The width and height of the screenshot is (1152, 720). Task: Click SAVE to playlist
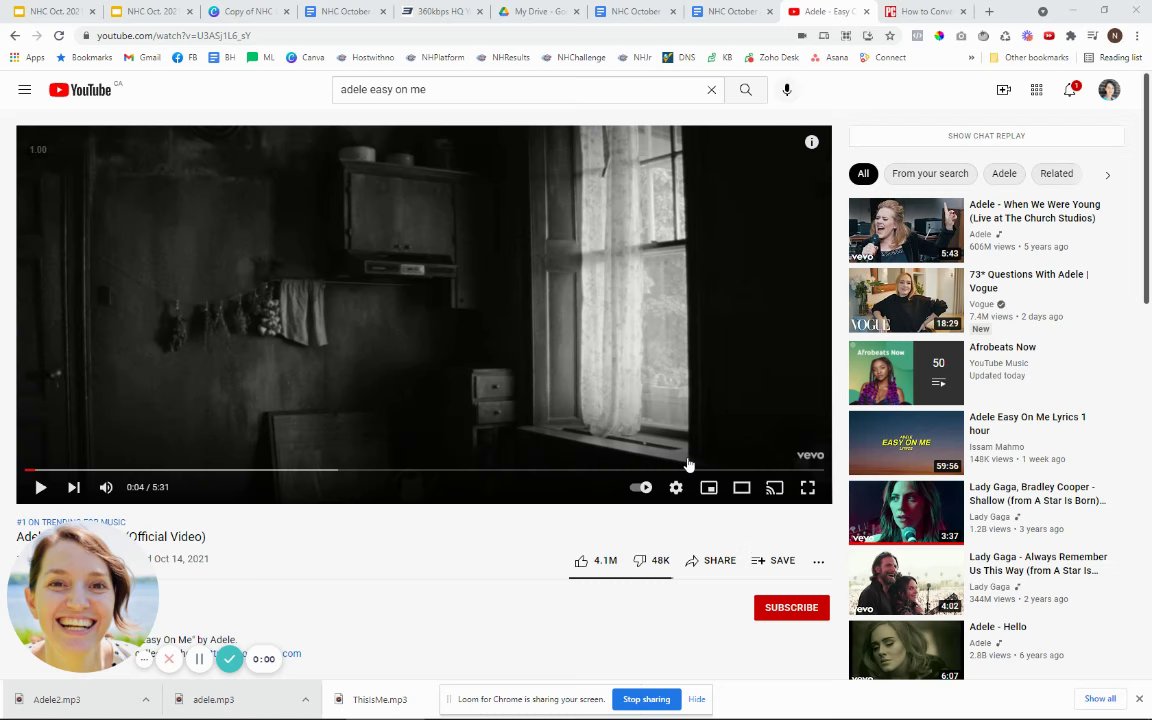773,561
